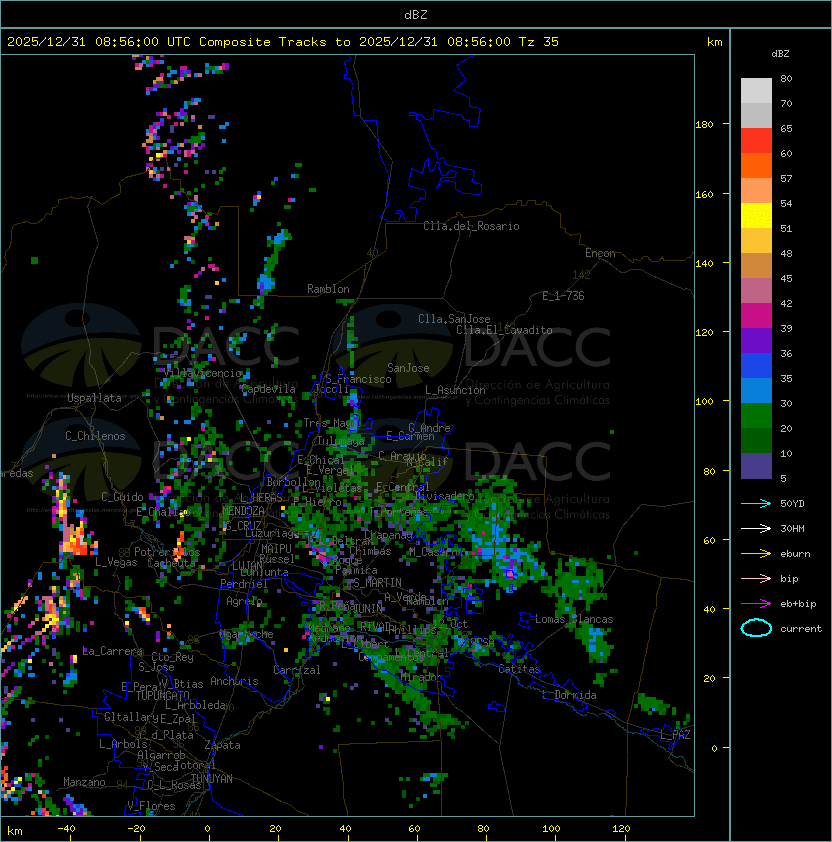
Task: Click the '42' value on the dBZ scale
Action: pos(786,303)
